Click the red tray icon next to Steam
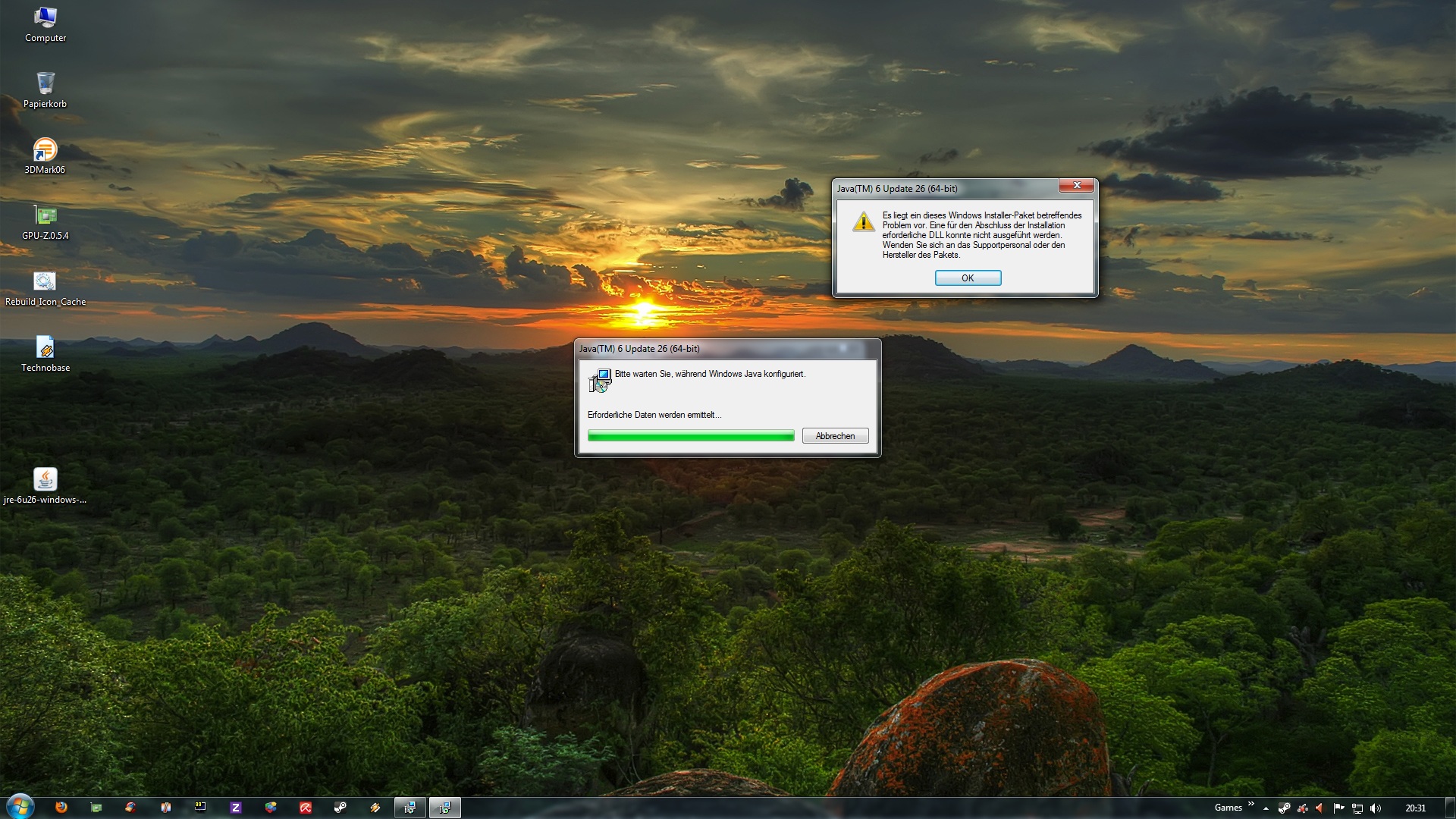Image resolution: width=1456 pixels, height=819 pixels. click(1302, 808)
